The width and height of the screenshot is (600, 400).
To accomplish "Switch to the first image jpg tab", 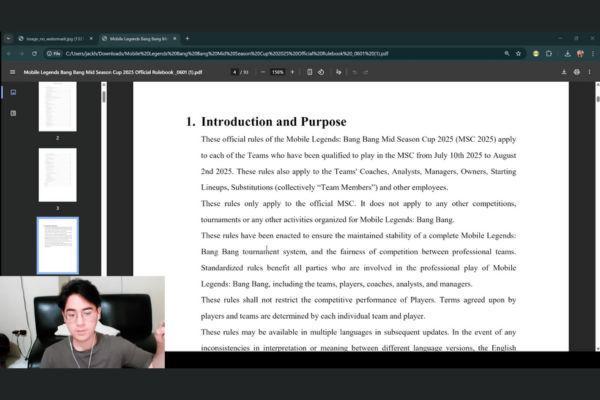I will [x=54, y=39].
